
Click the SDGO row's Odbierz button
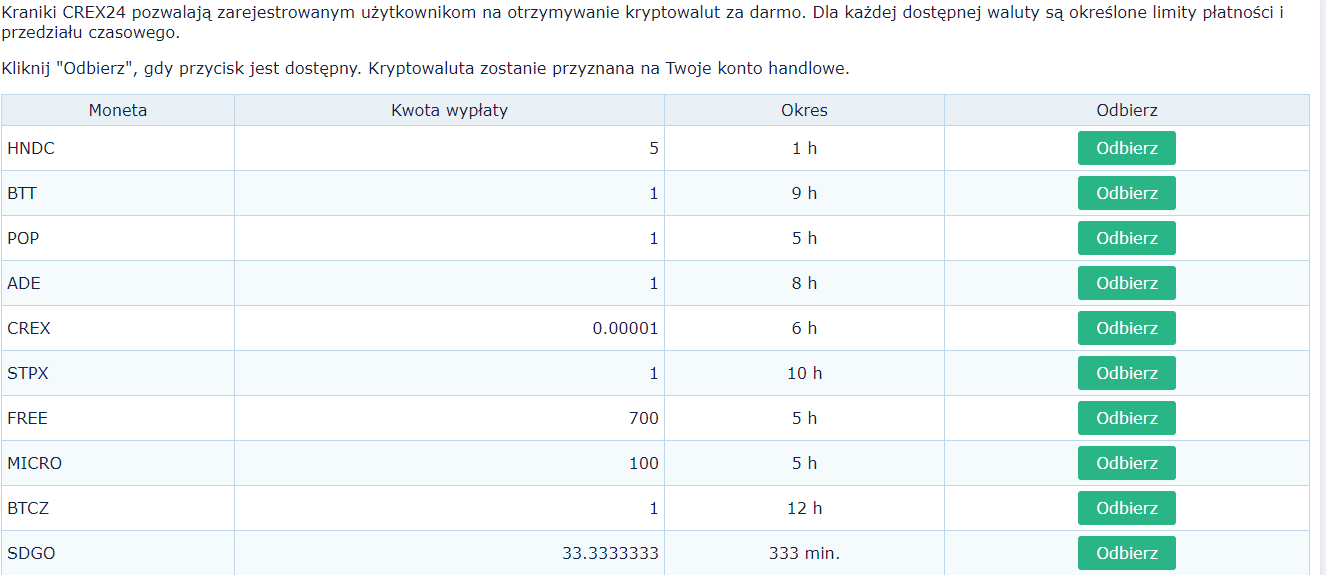[x=1126, y=553]
